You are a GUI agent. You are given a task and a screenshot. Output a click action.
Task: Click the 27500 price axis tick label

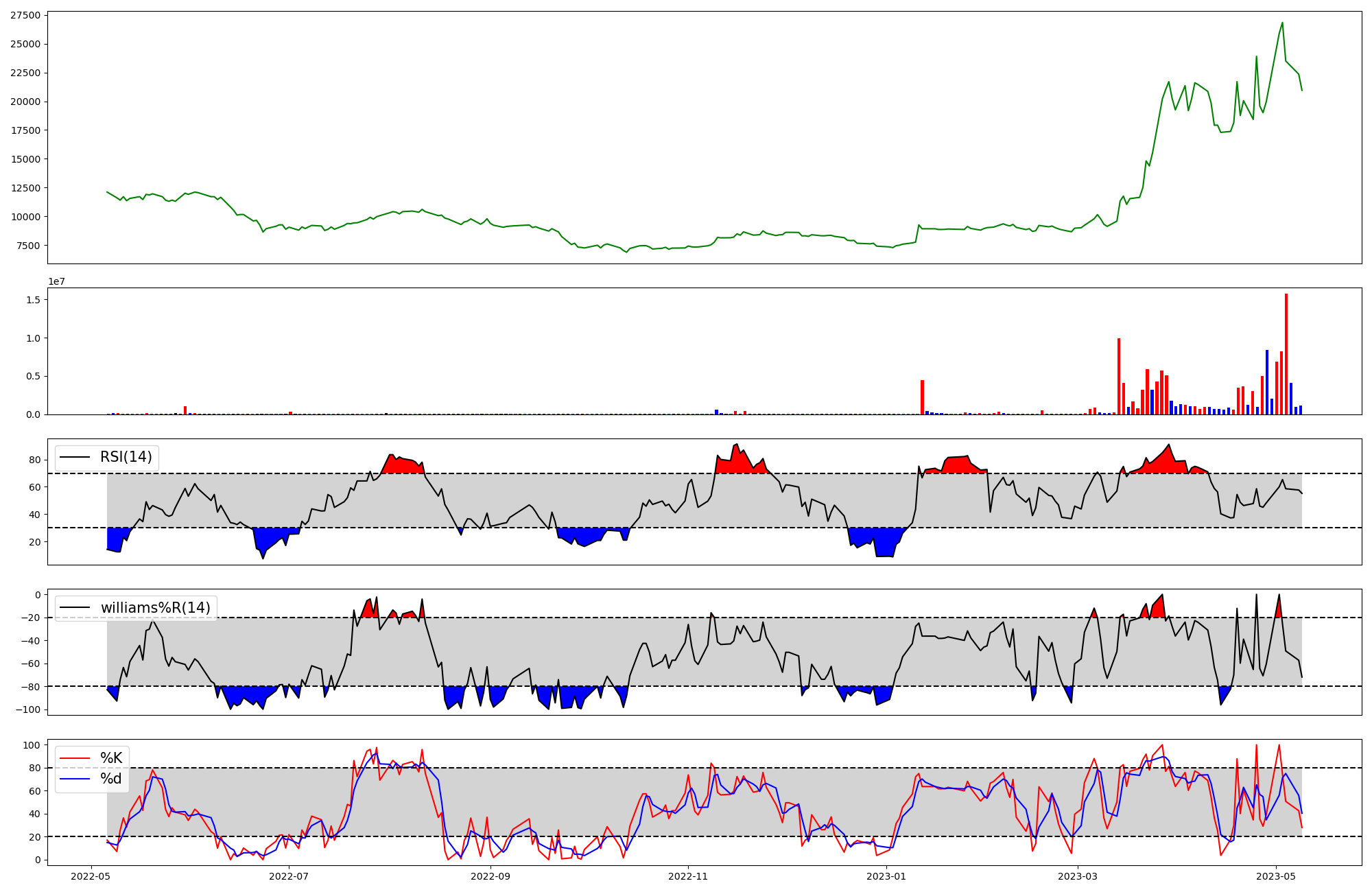tap(25, 15)
